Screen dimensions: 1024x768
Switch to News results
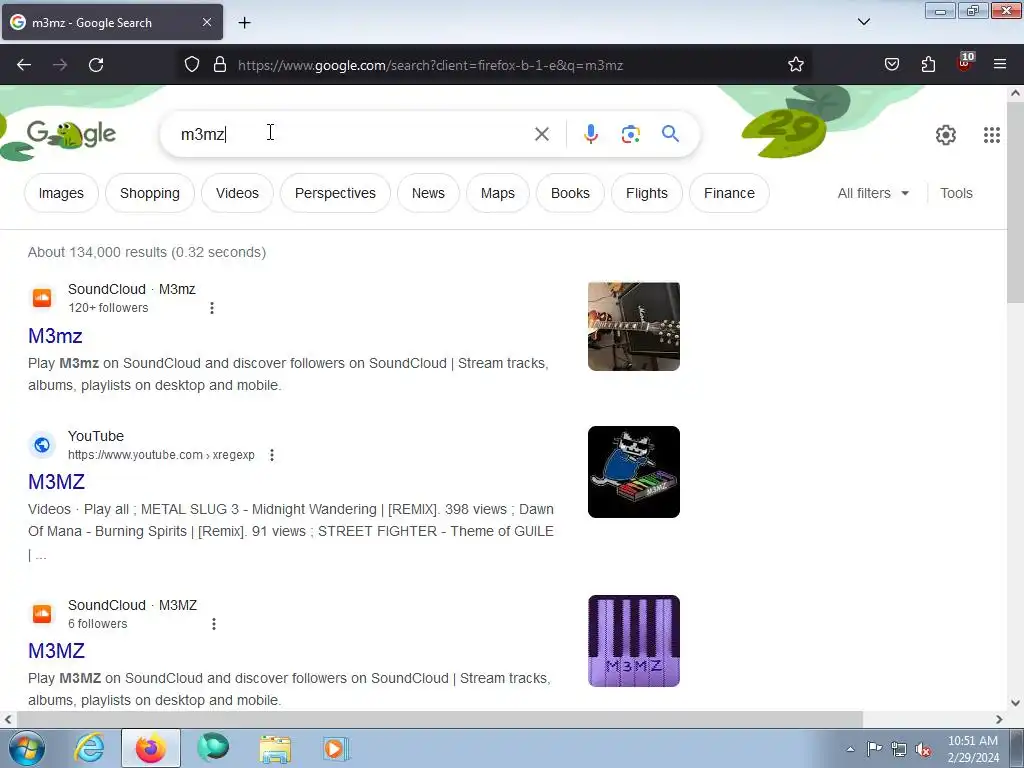click(x=428, y=193)
